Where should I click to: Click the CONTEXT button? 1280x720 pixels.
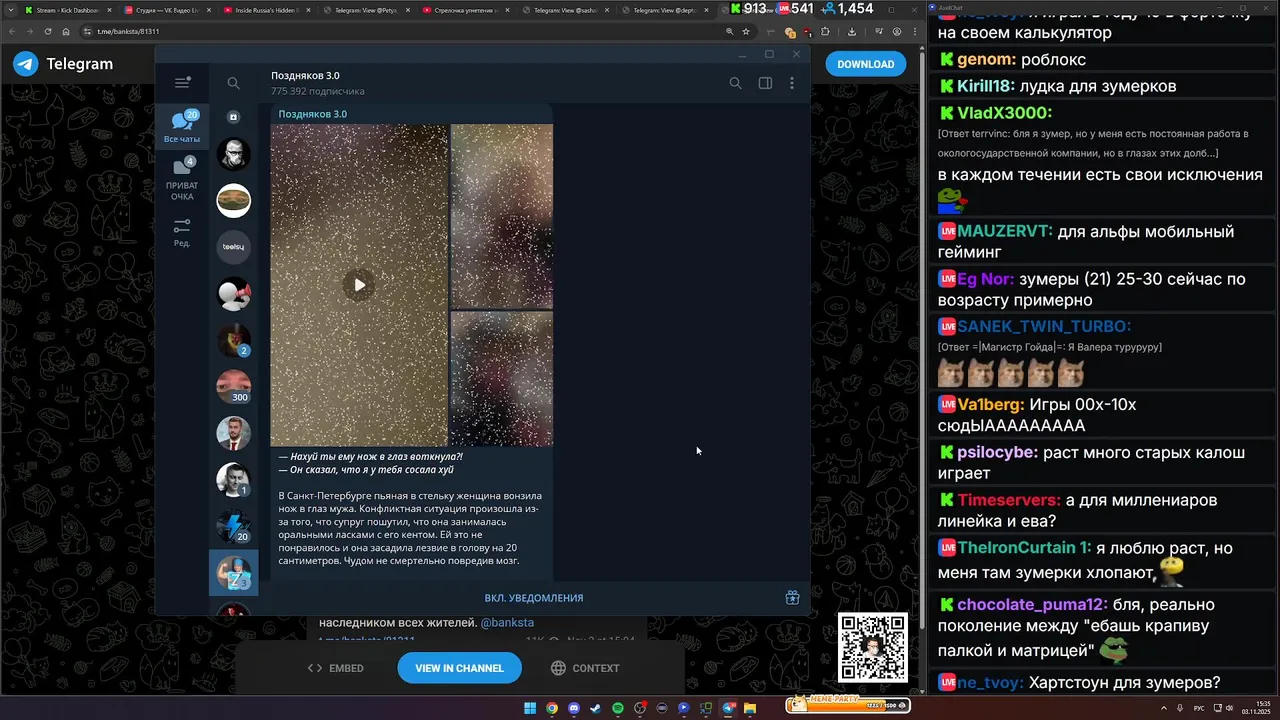tap(585, 668)
